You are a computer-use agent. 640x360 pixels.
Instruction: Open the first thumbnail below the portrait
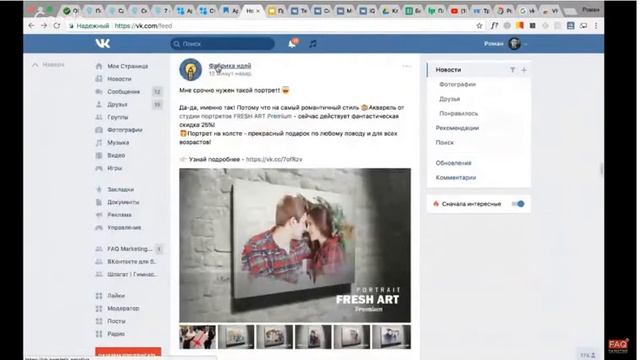click(x=197, y=337)
